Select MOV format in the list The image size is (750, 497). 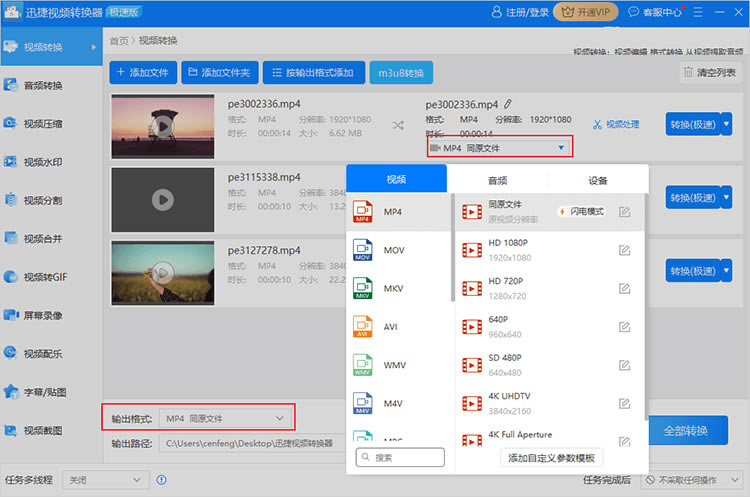tap(394, 250)
